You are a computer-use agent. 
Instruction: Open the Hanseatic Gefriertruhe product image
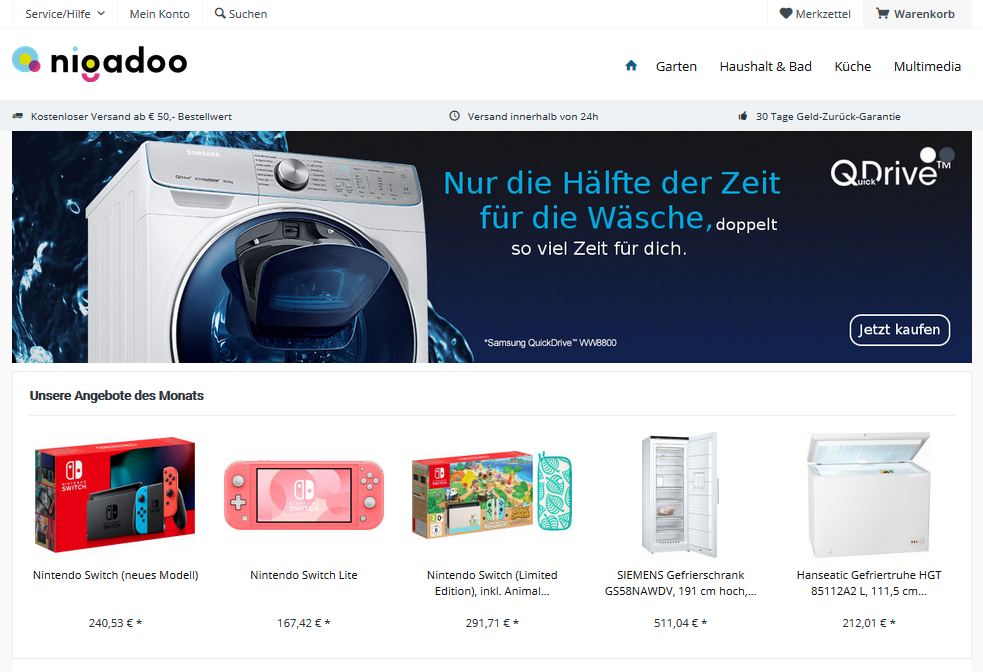(x=869, y=494)
